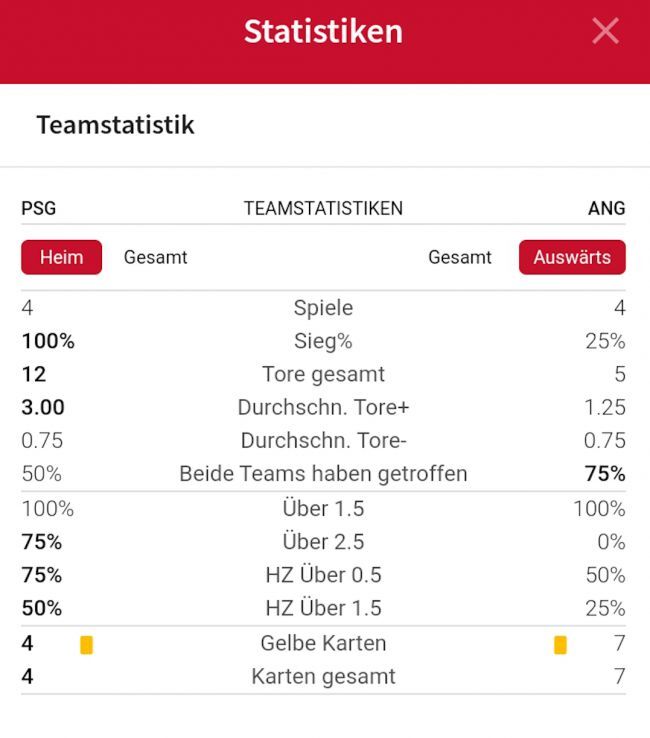Open the Teamstatistik section tab
Image resolution: width=650 pixels, height=738 pixels.
[x=115, y=125]
